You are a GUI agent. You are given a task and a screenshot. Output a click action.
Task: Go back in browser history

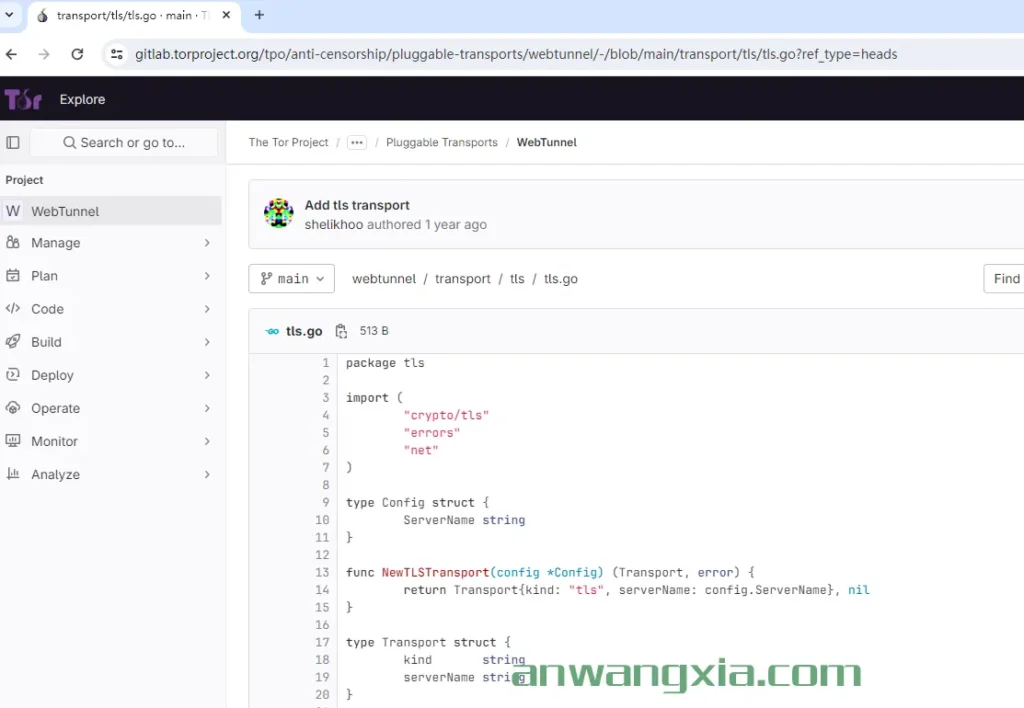click(x=12, y=54)
